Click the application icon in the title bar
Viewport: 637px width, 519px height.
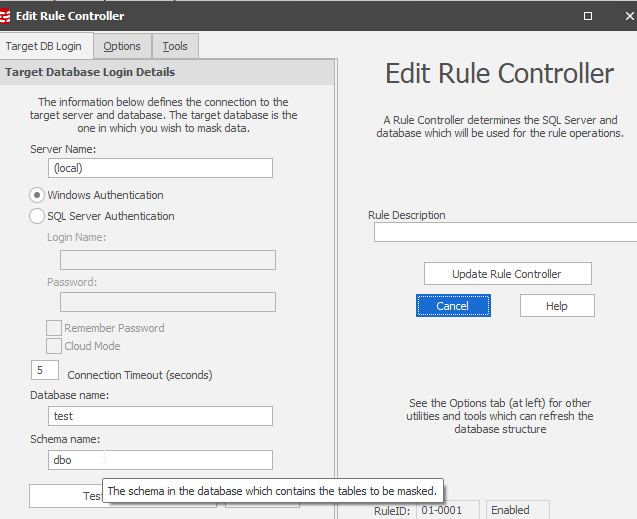click(x=6, y=16)
